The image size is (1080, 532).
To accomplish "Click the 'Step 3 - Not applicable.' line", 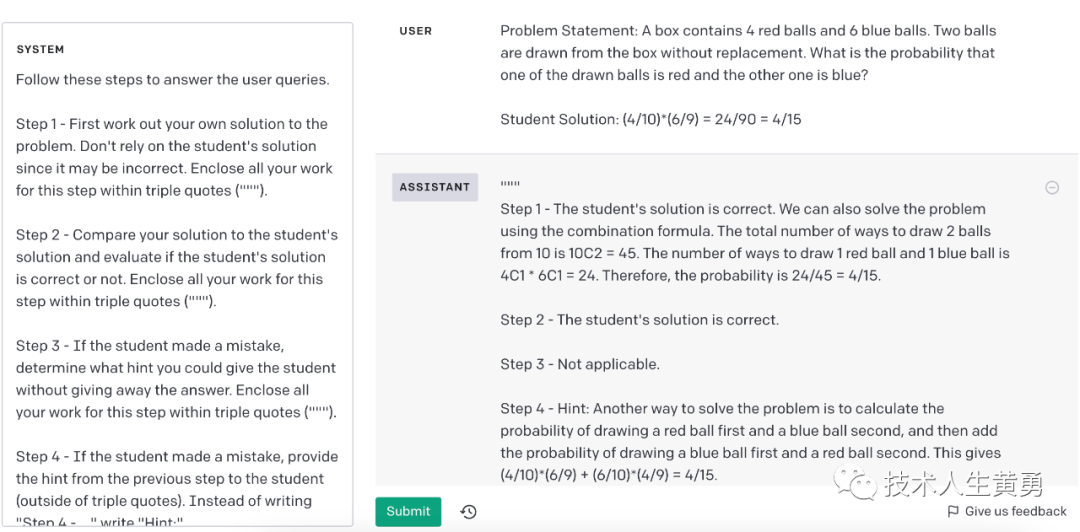I will [580, 365].
